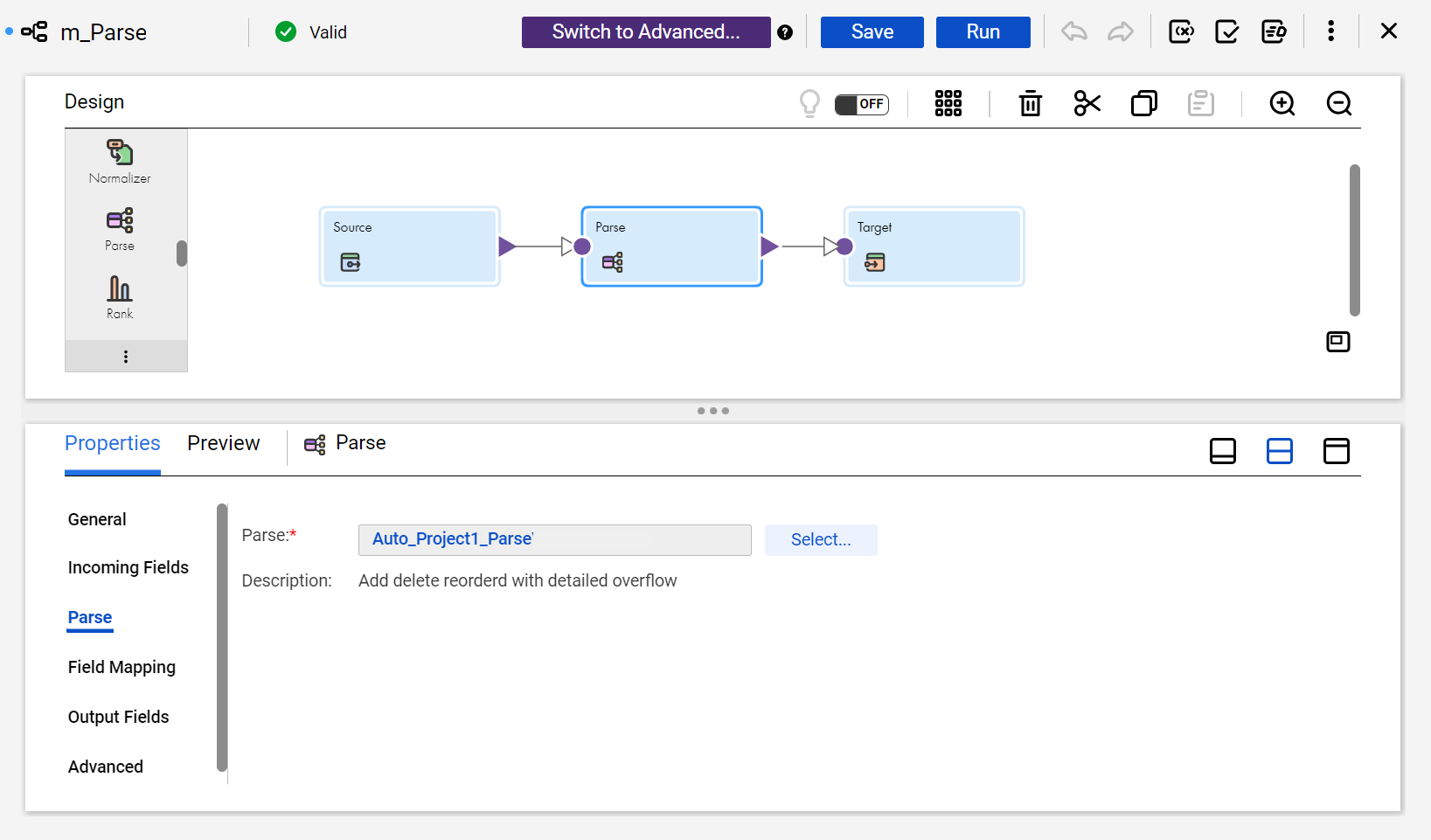This screenshot has height=840, width=1431.
Task: Expand the palette more options dots
Action: [126, 357]
